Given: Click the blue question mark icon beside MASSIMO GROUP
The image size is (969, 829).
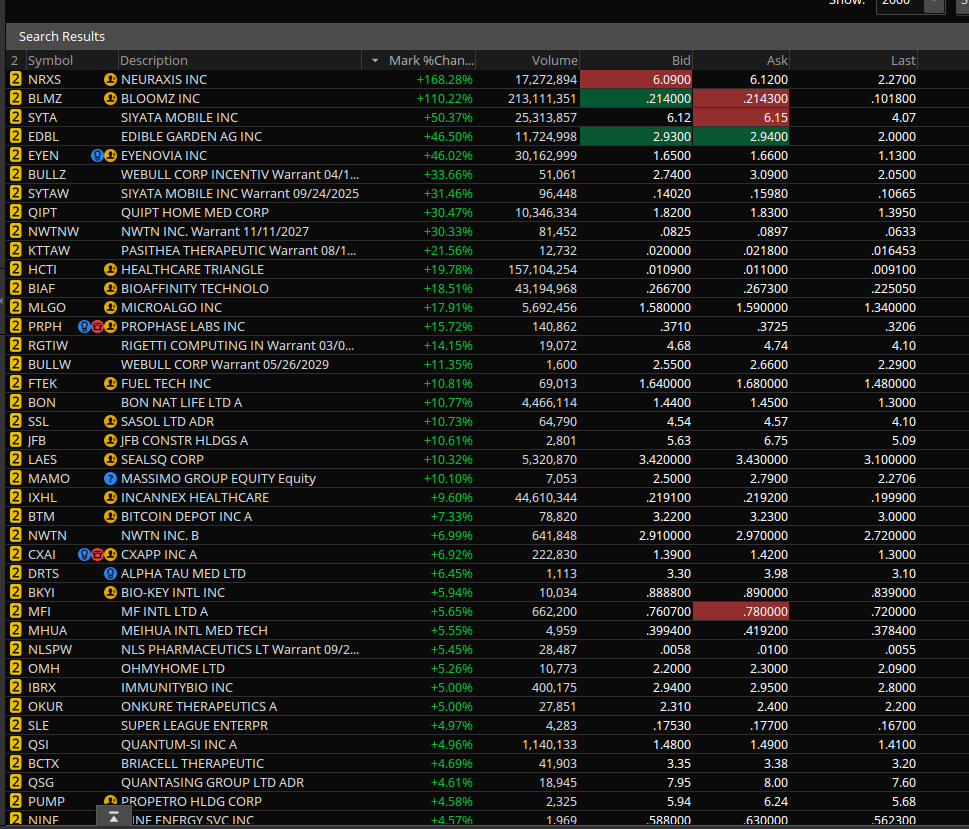Looking at the screenshot, I should click(110, 478).
